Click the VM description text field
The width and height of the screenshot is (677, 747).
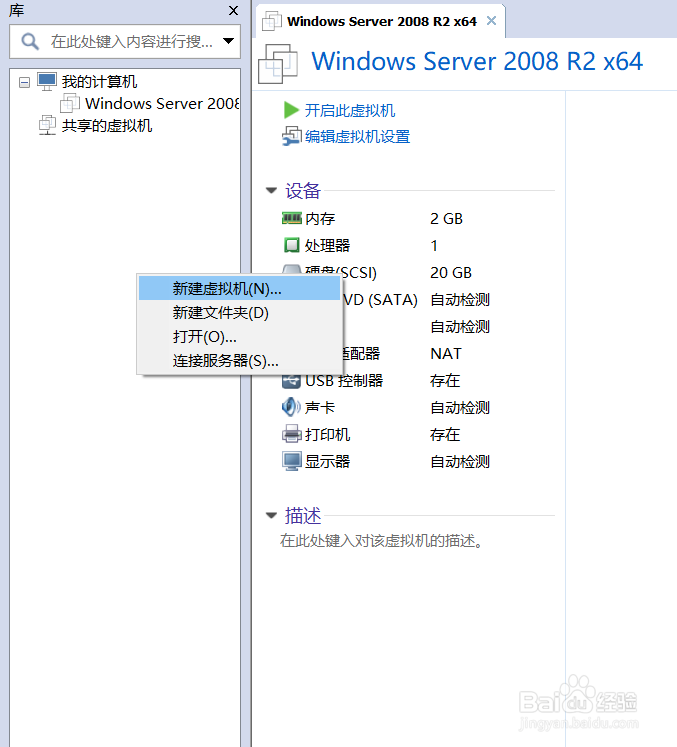pos(382,541)
